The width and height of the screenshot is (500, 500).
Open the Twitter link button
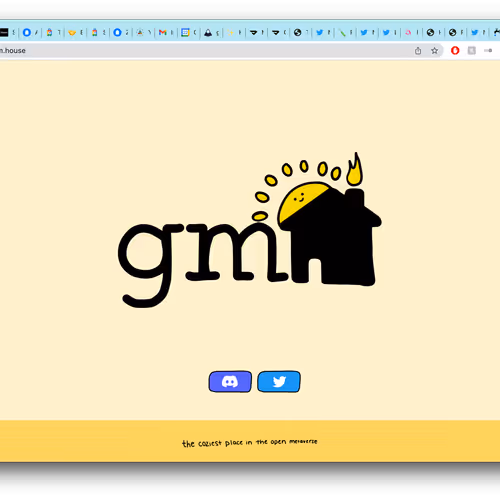click(x=279, y=381)
